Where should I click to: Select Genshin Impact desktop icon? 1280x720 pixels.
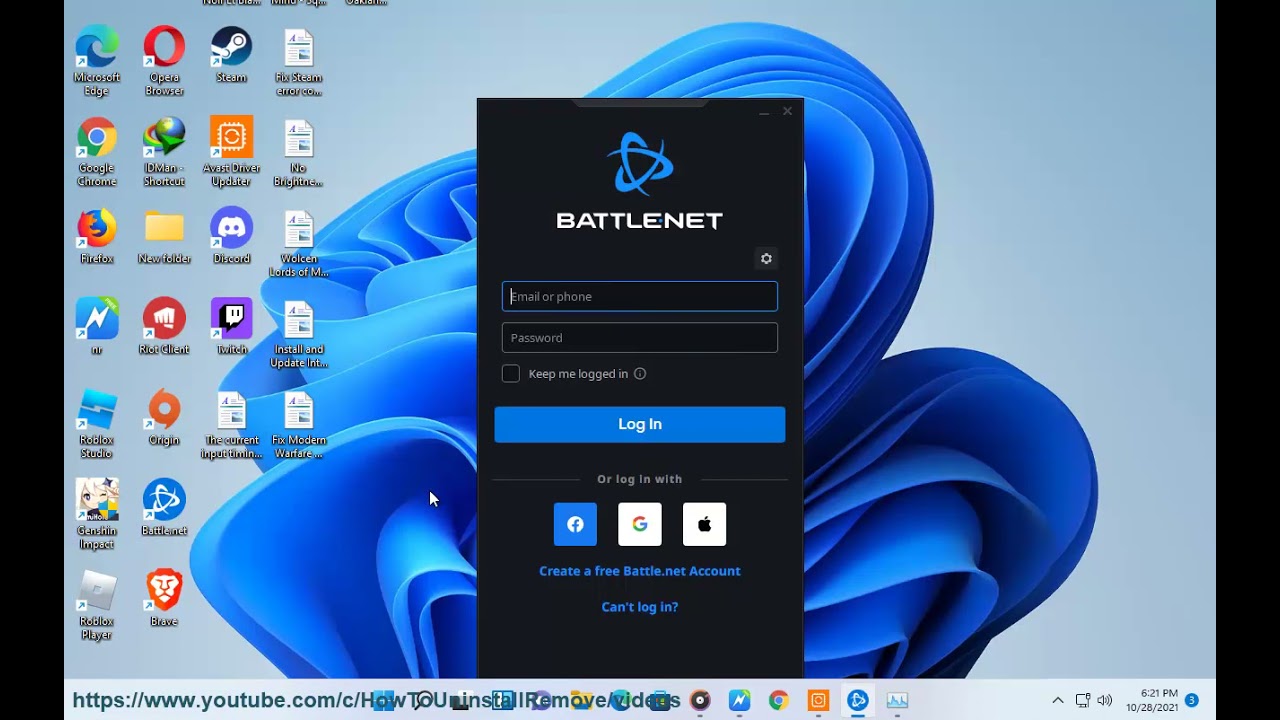click(97, 515)
